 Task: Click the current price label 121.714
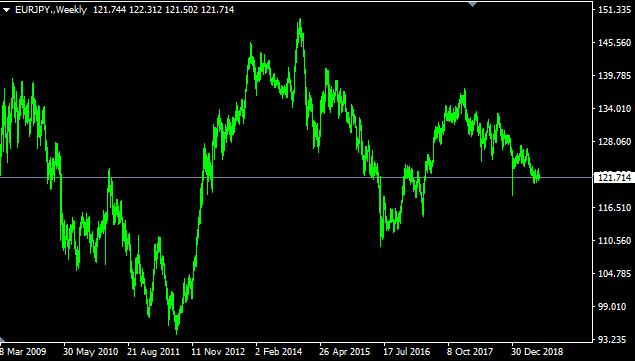[614, 177]
